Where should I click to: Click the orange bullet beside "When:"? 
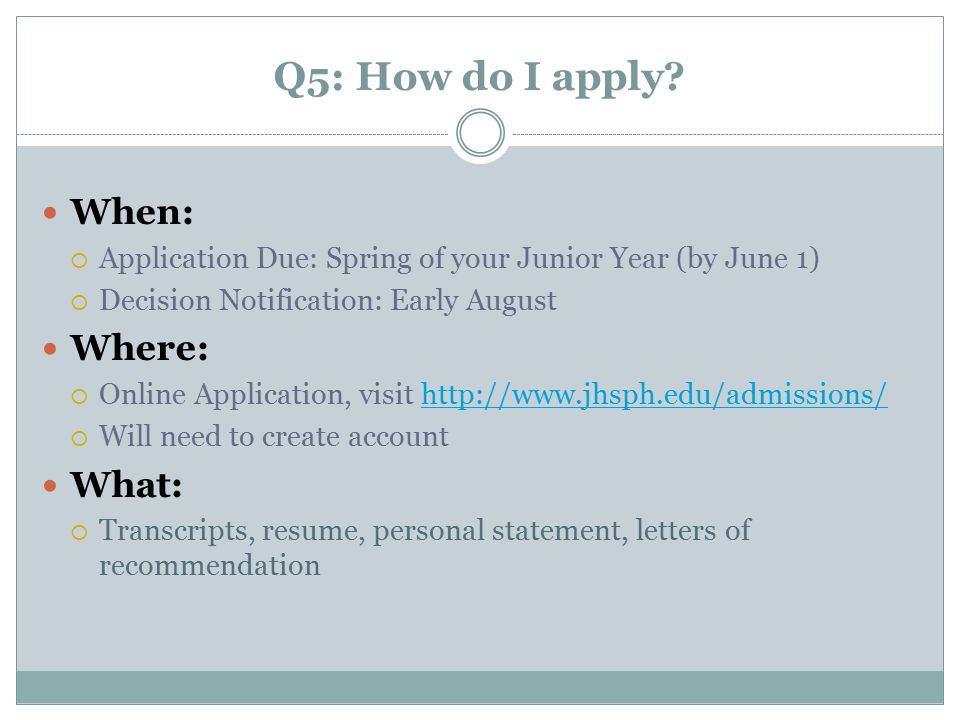(x=50, y=213)
